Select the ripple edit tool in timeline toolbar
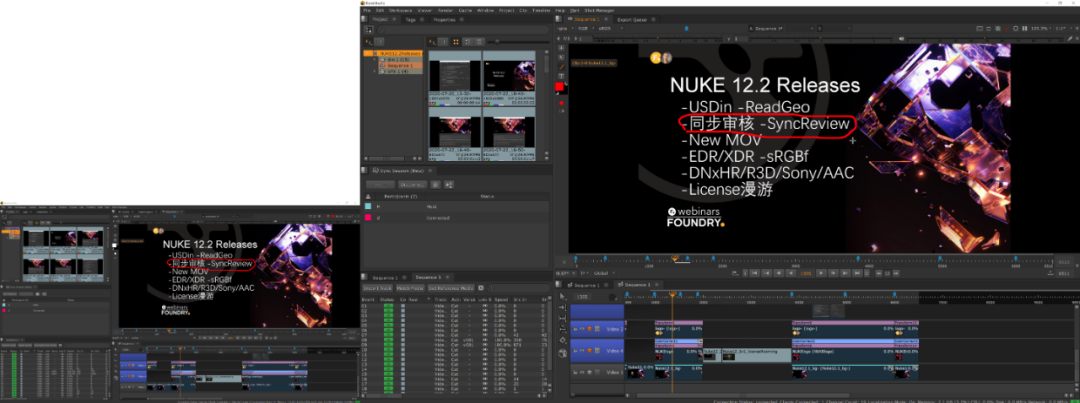1080x403 pixels. [563, 329]
